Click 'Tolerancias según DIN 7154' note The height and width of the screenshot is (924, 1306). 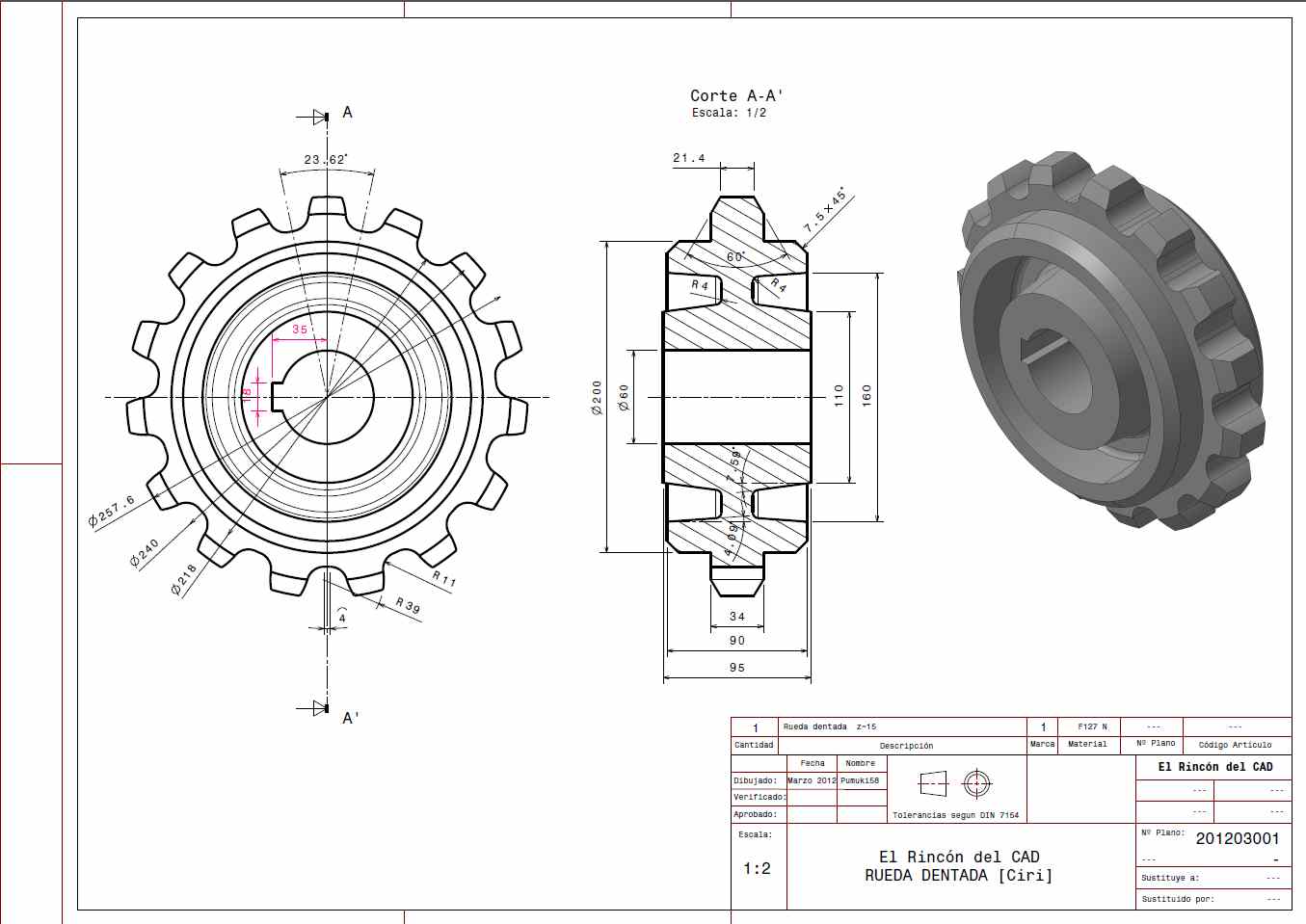pos(955,815)
